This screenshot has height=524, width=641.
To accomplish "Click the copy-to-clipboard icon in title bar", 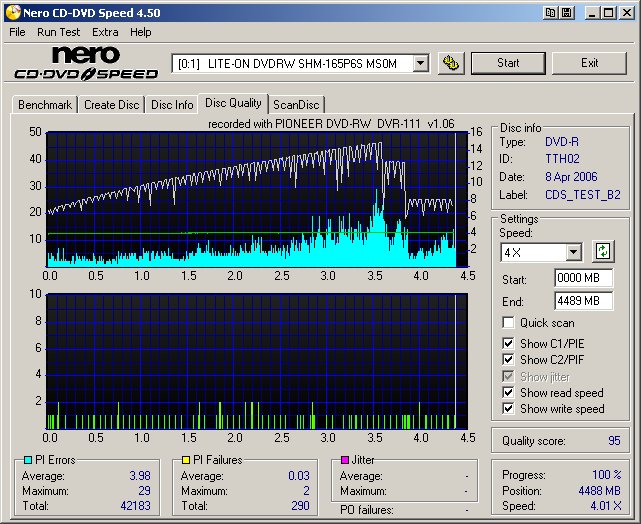I will click(x=551, y=13).
